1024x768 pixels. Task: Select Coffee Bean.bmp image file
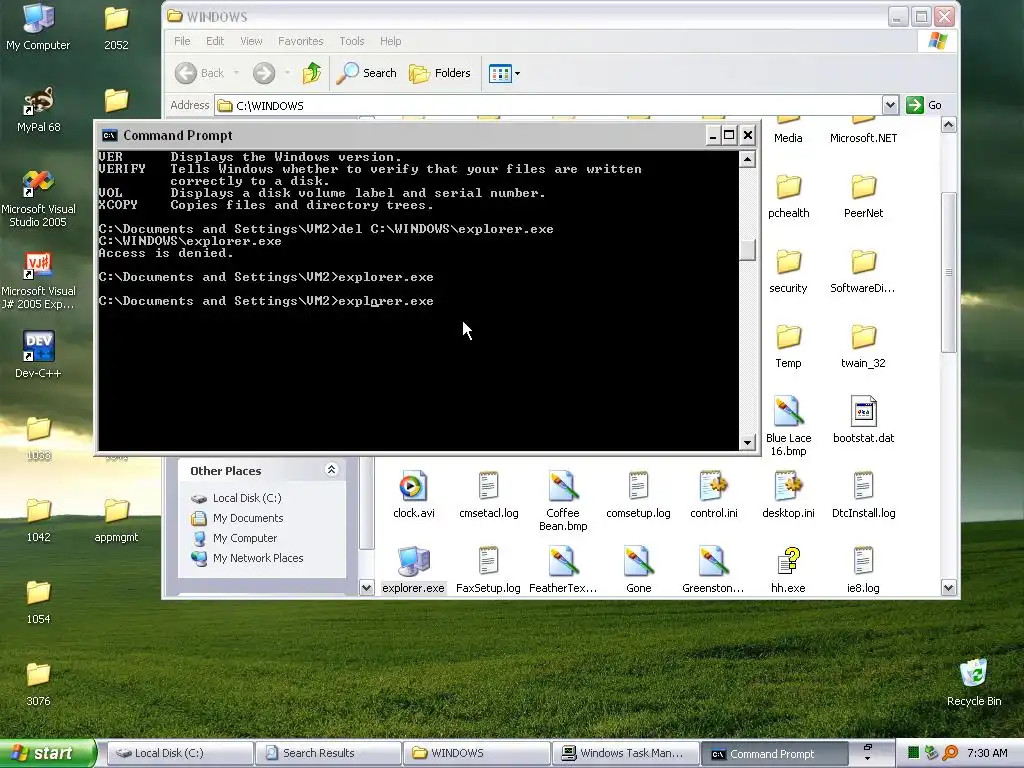pyautogui.click(x=563, y=500)
